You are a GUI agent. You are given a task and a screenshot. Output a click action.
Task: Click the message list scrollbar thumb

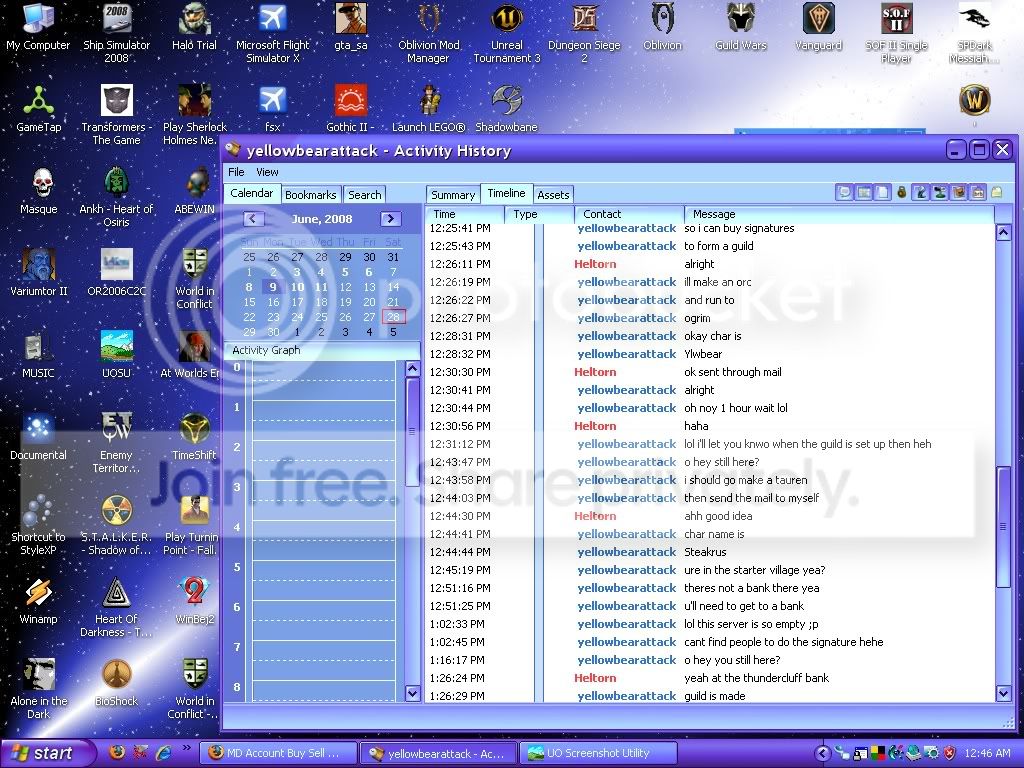click(1004, 526)
